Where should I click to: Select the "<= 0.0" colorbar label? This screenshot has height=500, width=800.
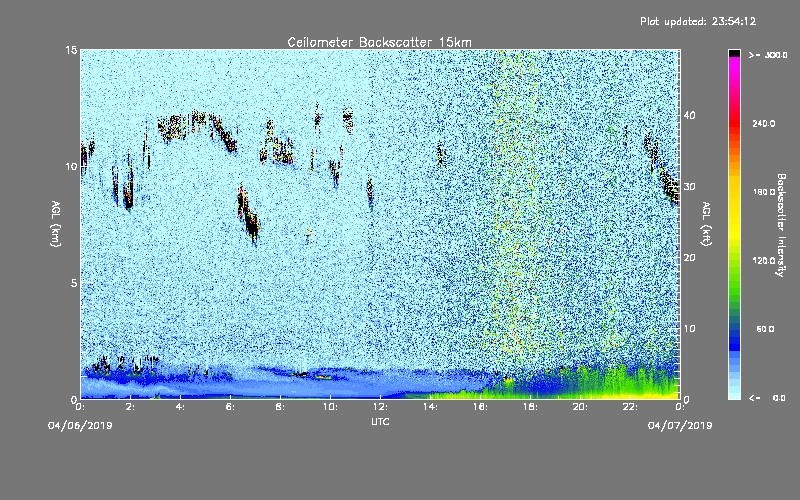point(768,398)
